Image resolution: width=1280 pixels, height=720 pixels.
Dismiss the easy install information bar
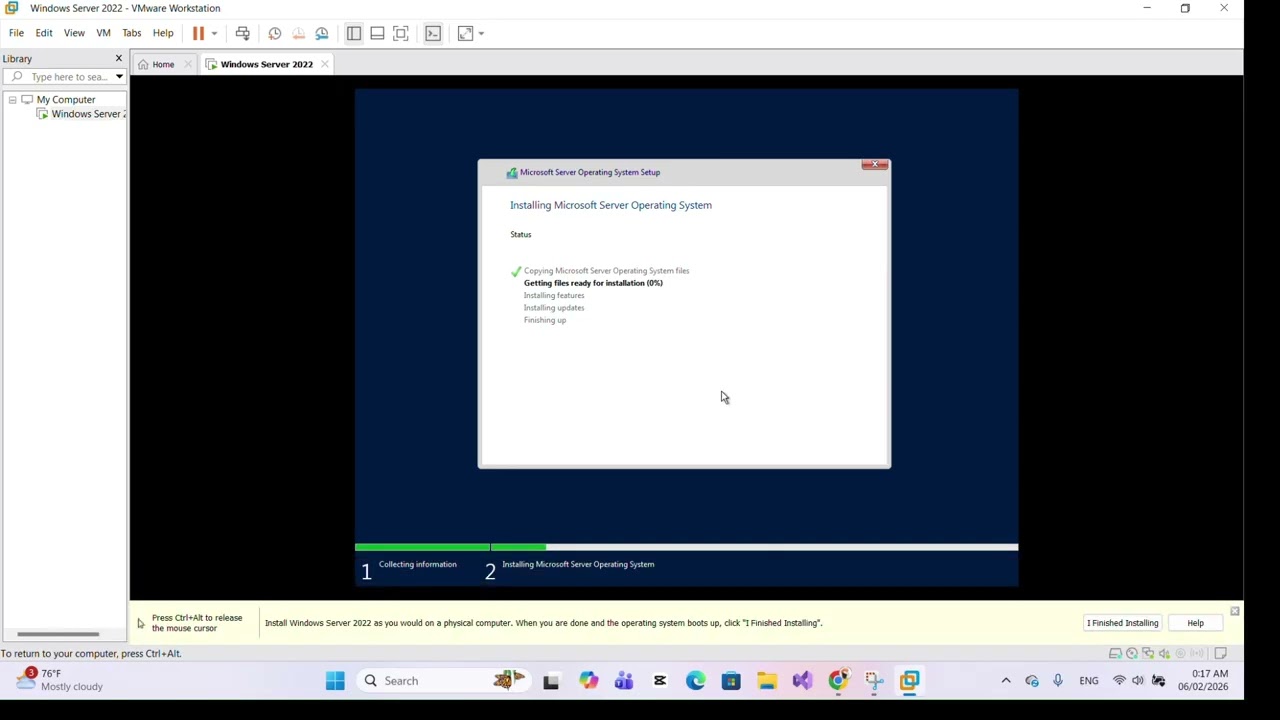(x=1234, y=611)
